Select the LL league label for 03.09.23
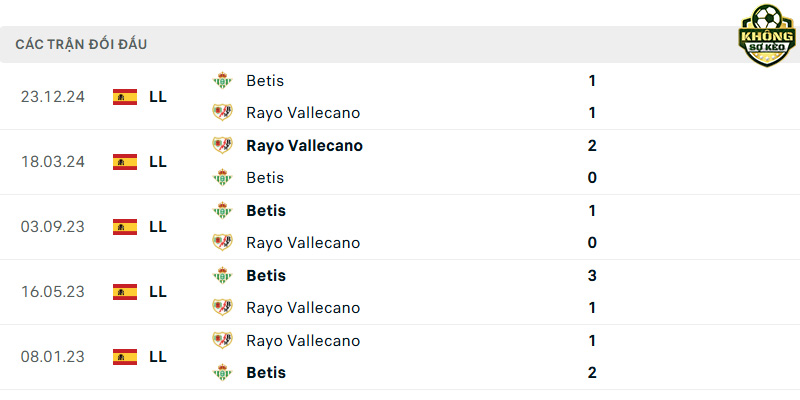The width and height of the screenshot is (800, 400). (158, 227)
